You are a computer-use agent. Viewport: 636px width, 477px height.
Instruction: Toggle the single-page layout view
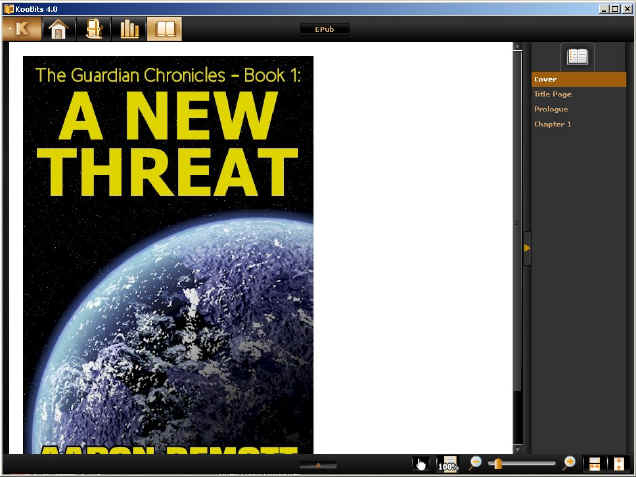tap(619, 464)
